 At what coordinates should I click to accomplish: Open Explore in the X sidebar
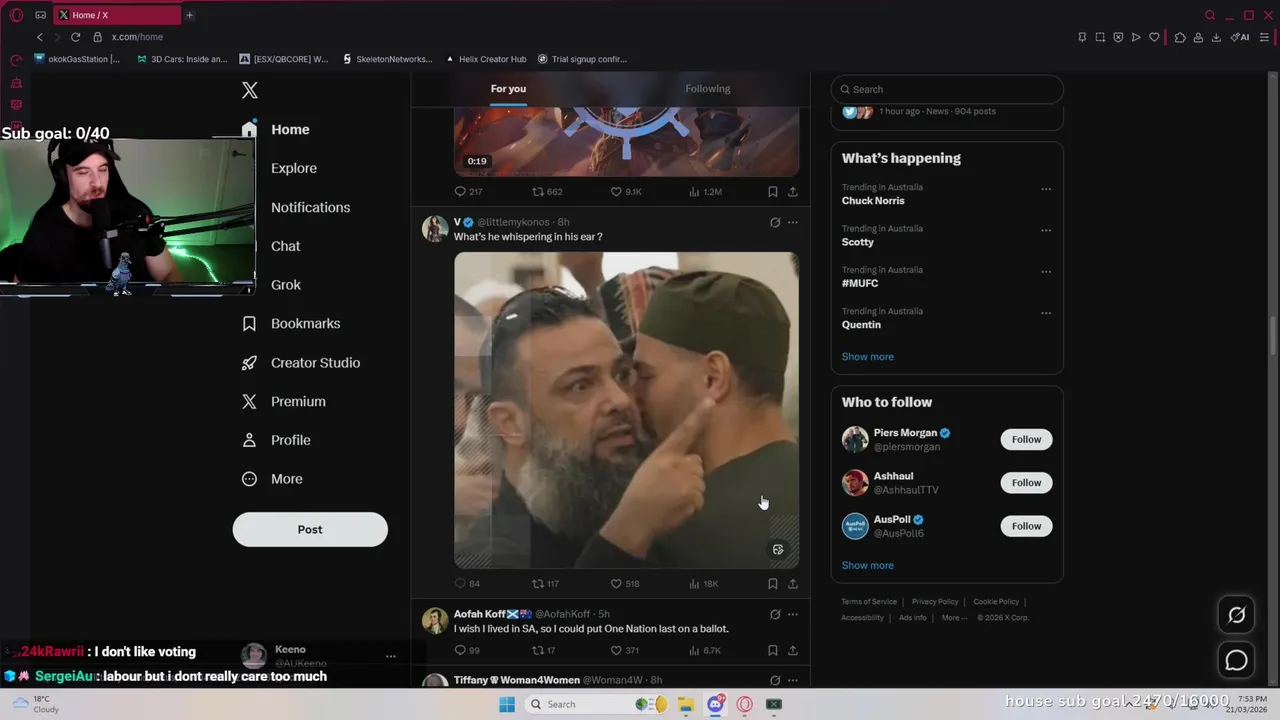[294, 168]
